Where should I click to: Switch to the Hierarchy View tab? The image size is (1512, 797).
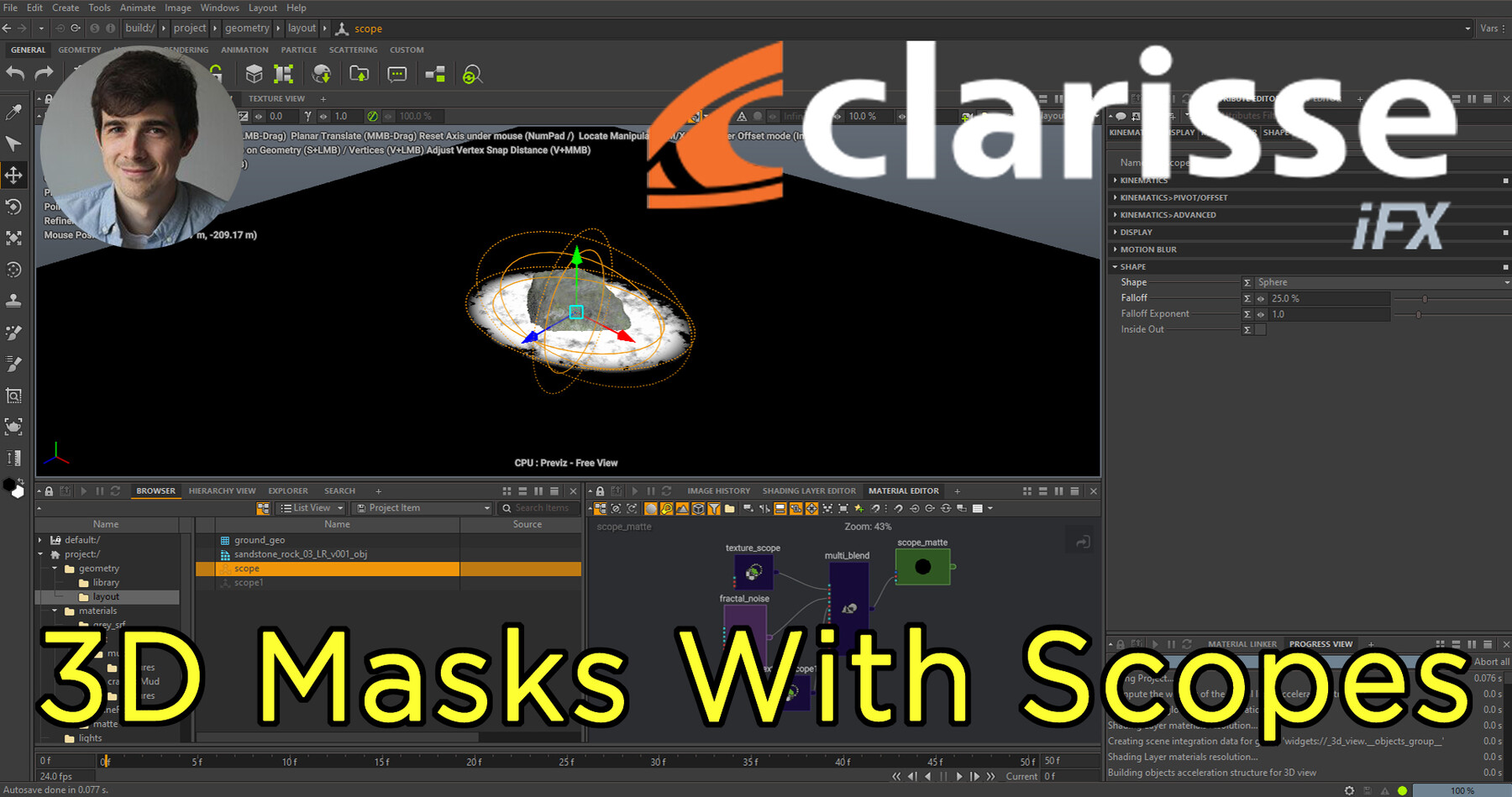pyautogui.click(x=222, y=490)
